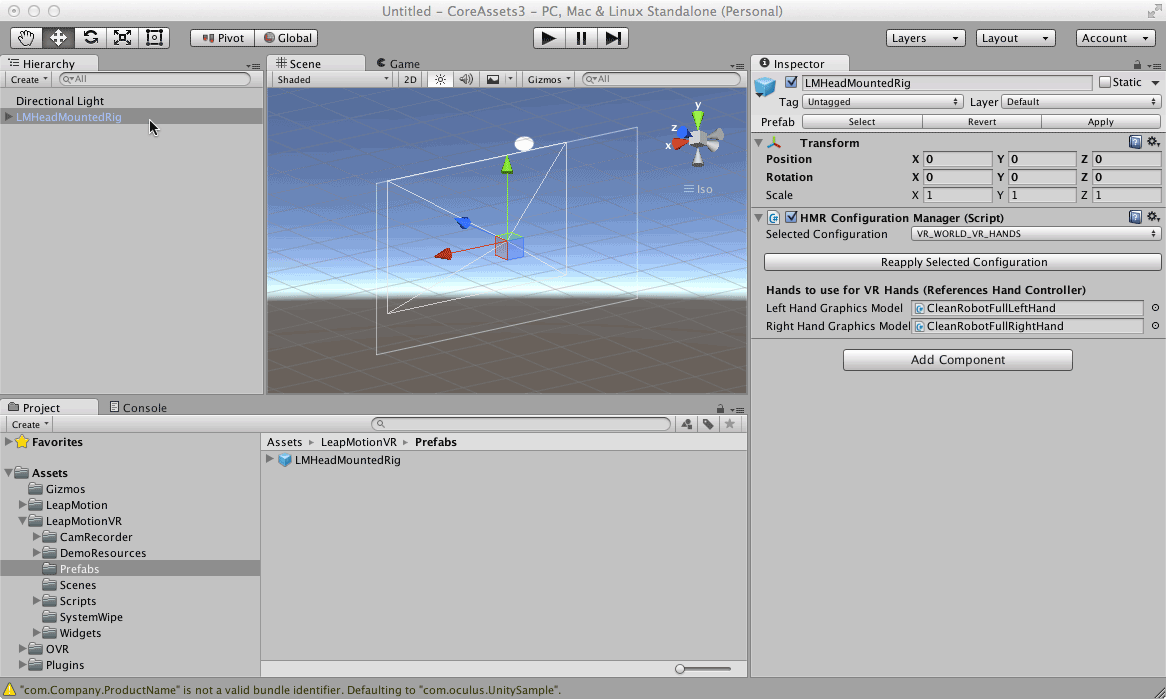The width and height of the screenshot is (1166, 699).
Task: Switch to the Game tab
Action: click(x=399, y=63)
